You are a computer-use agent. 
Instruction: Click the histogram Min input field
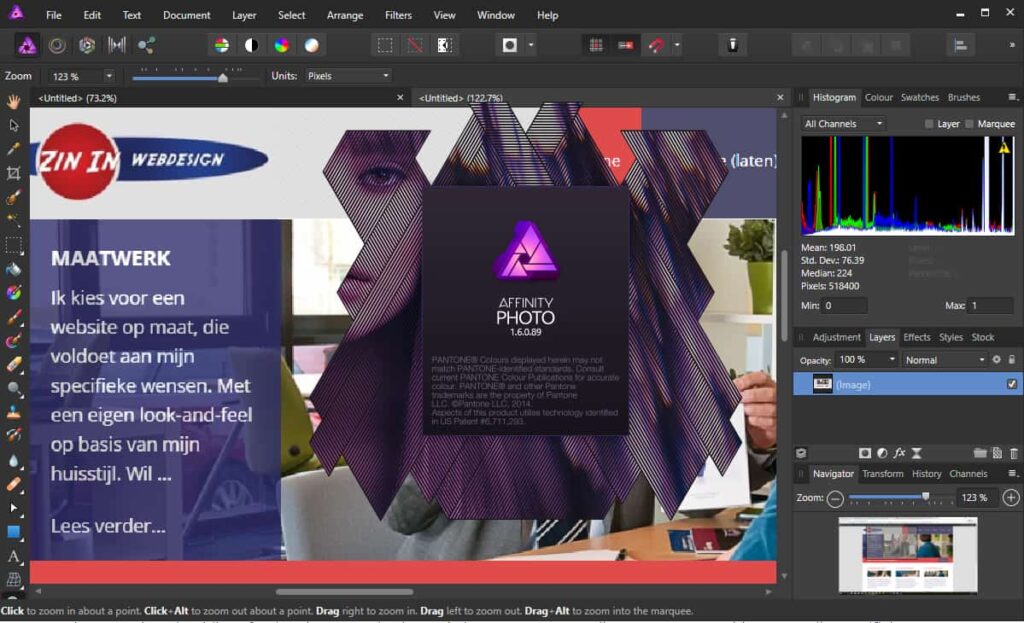pyautogui.click(x=845, y=306)
